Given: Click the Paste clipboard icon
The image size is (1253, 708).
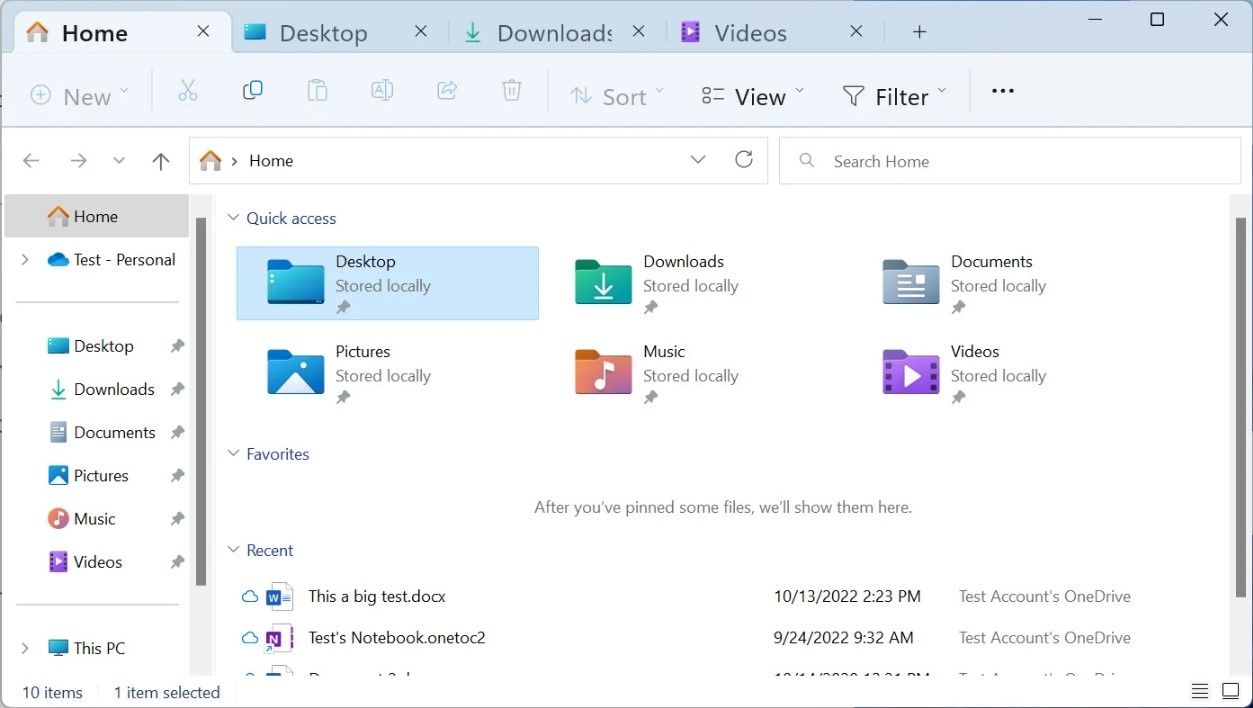Looking at the screenshot, I should 317,92.
